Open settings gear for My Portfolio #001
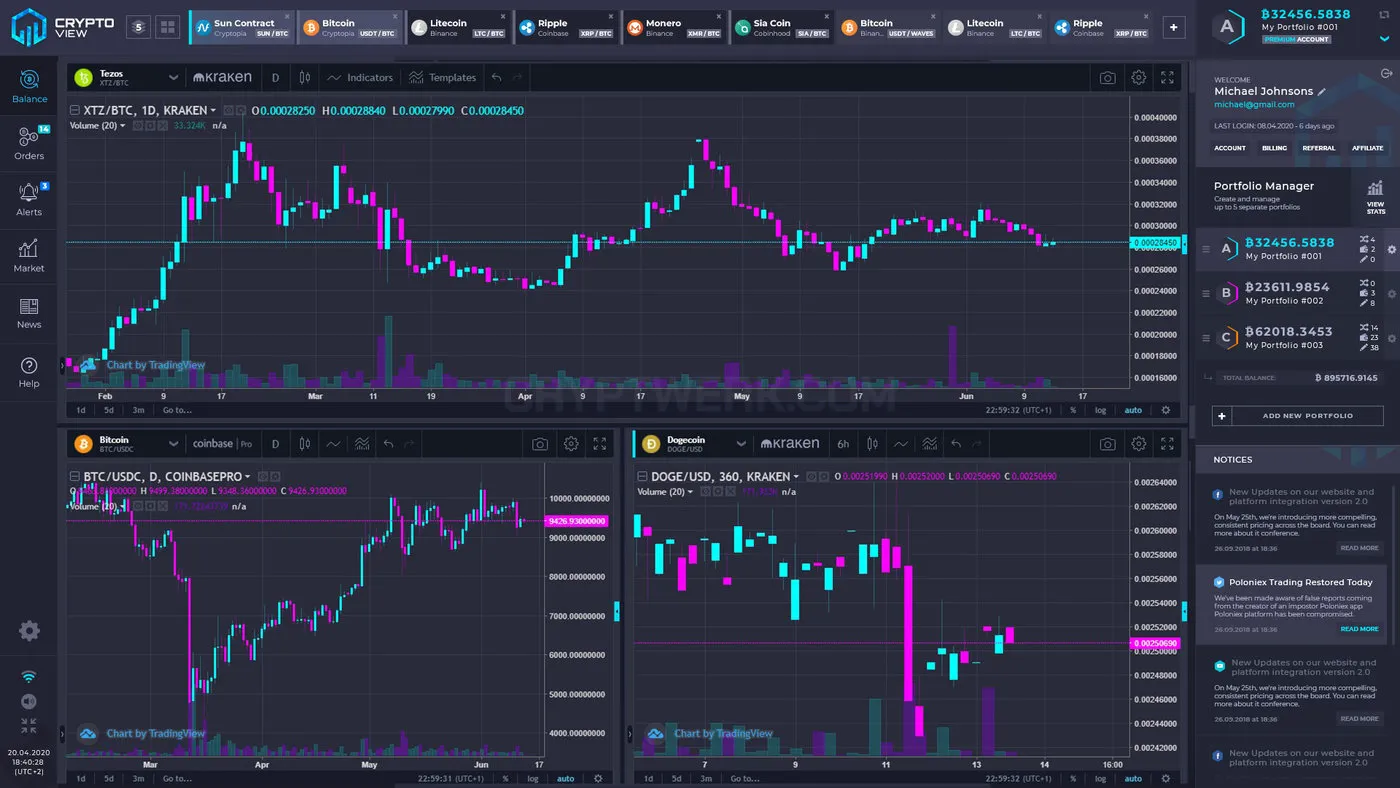1400x788 pixels. pyautogui.click(x=1391, y=249)
